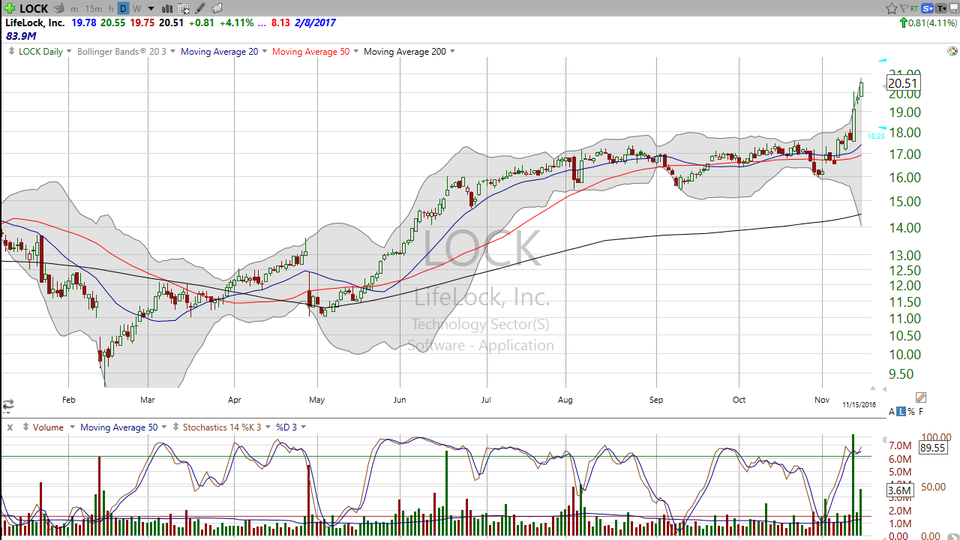960x540 pixels.
Task: Click the volume Moving Average 50 label
Action: pos(119,427)
